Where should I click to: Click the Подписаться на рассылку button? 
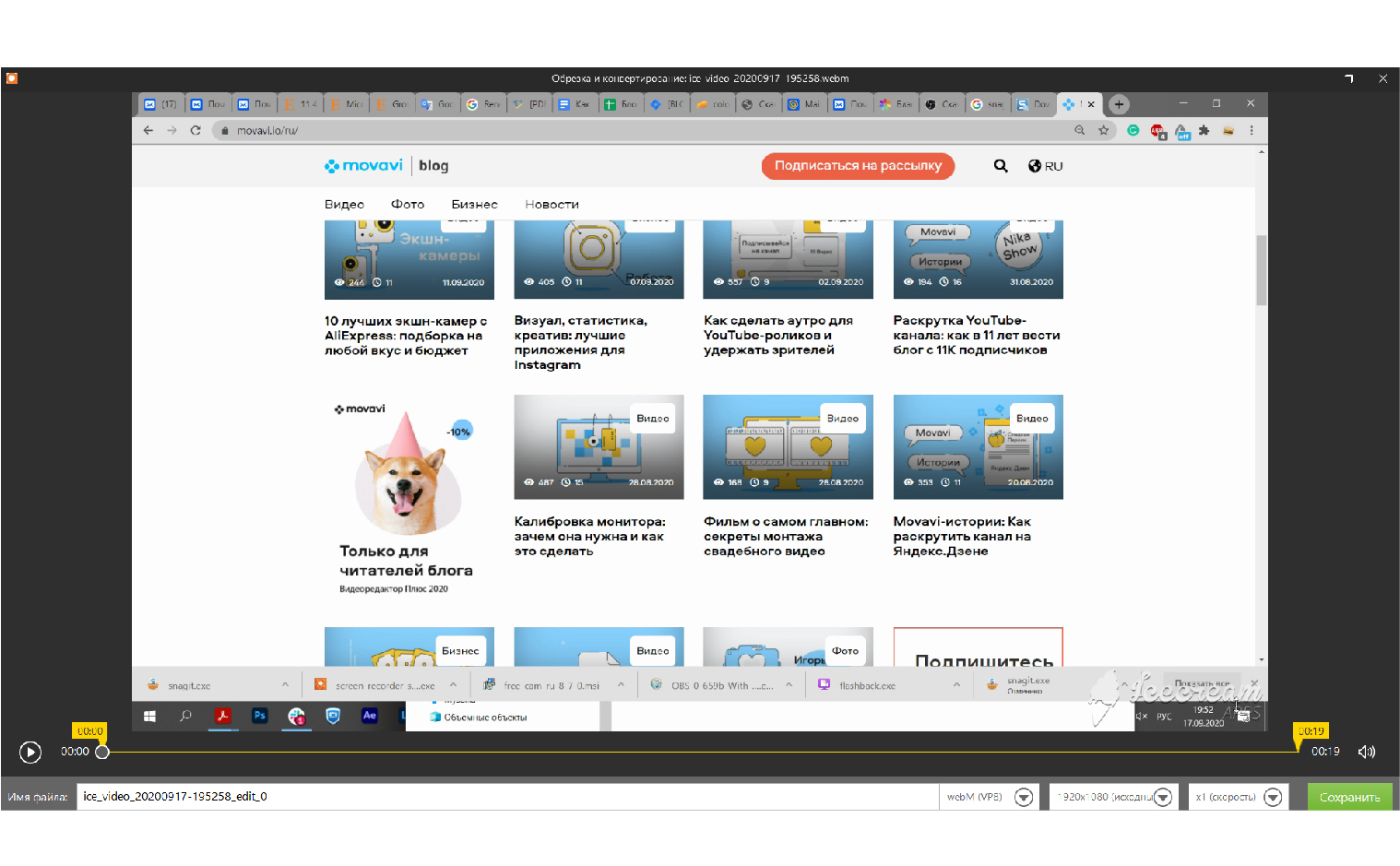click(x=857, y=166)
